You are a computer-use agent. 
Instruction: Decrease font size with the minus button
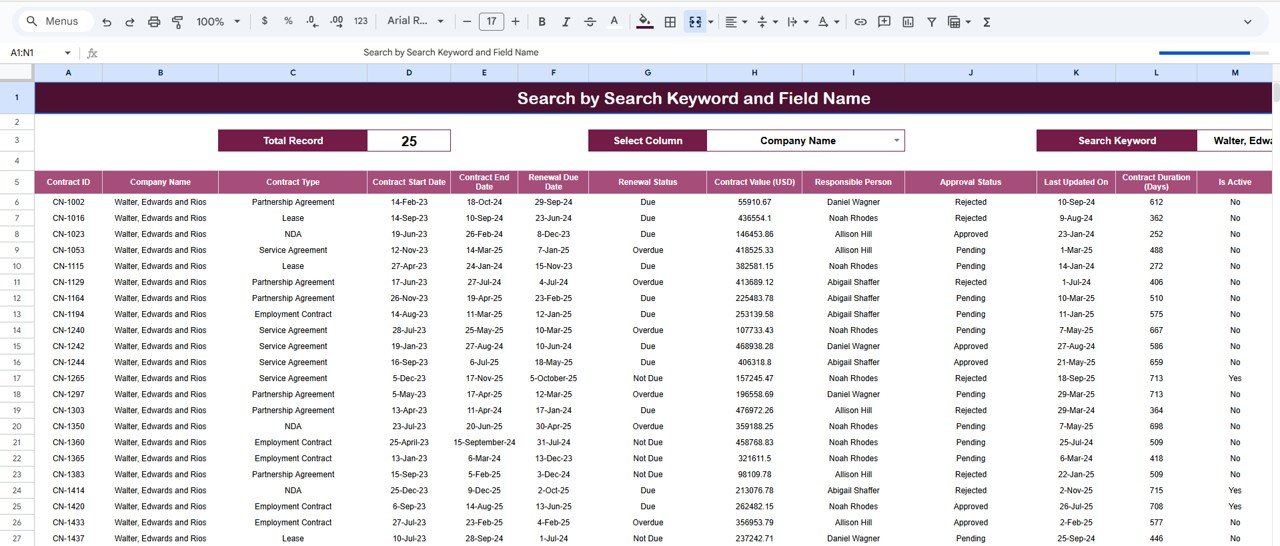tap(467, 21)
